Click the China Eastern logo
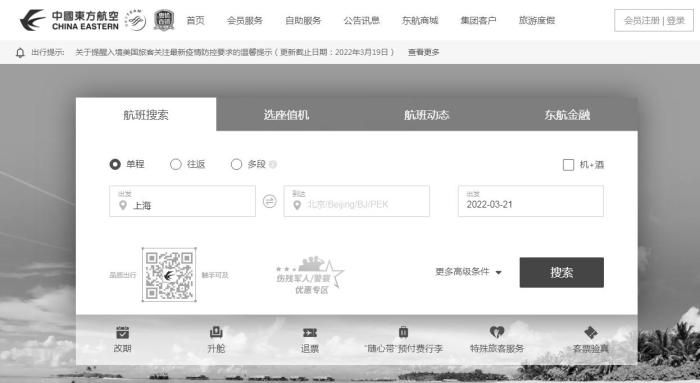 pos(70,20)
